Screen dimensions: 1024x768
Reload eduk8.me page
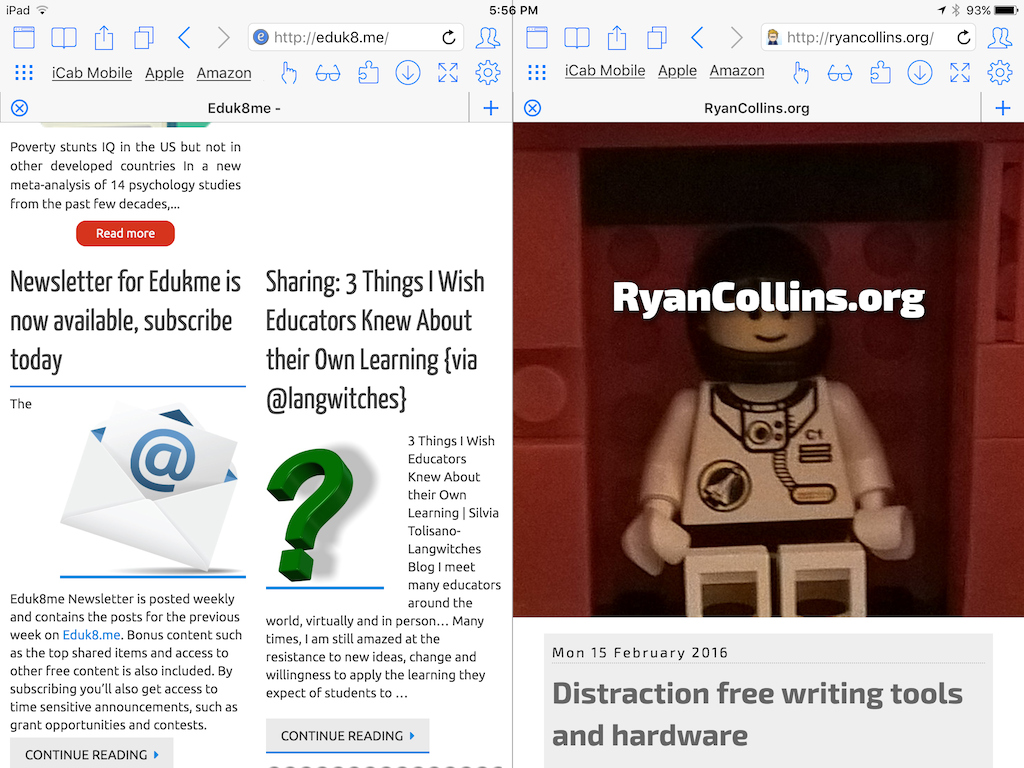coord(449,38)
